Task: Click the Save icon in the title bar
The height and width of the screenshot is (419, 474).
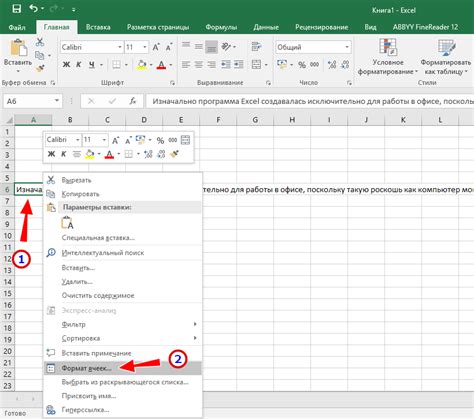Action: (x=16, y=9)
